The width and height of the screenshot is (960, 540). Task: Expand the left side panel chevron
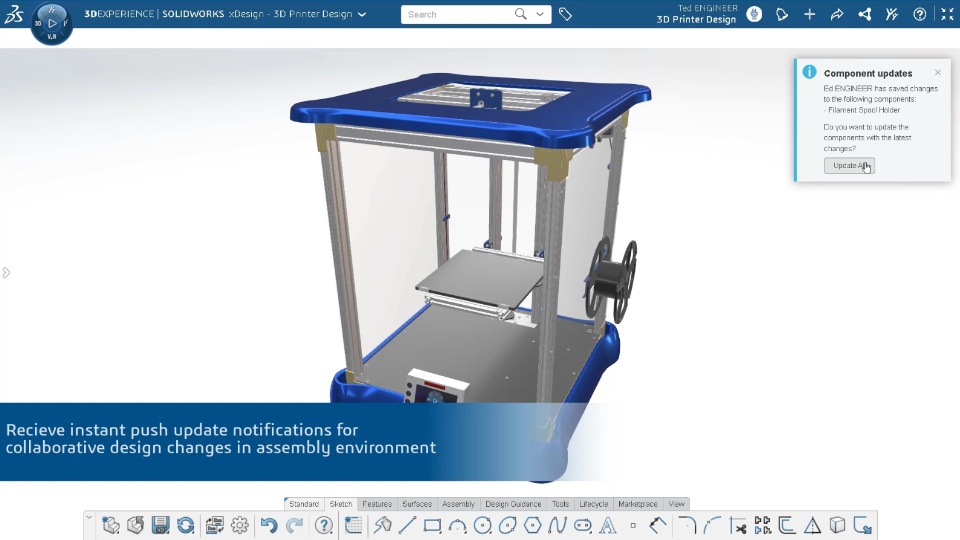(x=6, y=272)
